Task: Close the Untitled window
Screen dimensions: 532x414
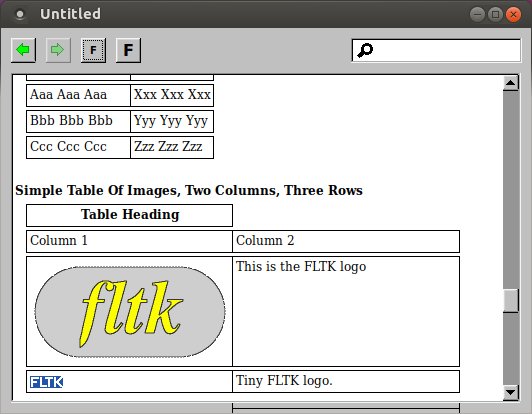Action: click(x=513, y=15)
